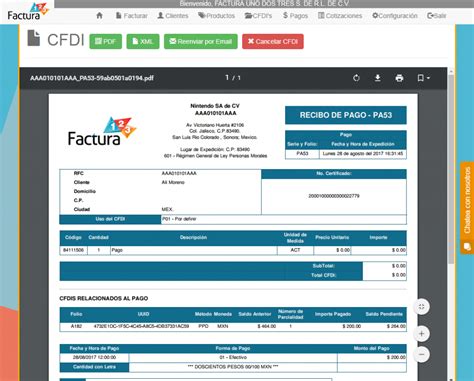Open the Cotizaciones menu

340,16
